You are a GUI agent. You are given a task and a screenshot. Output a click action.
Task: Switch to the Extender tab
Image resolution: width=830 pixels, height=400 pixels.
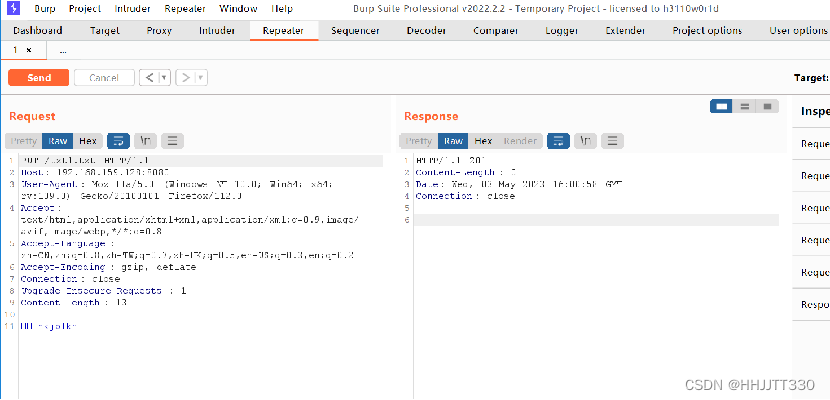(625, 31)
